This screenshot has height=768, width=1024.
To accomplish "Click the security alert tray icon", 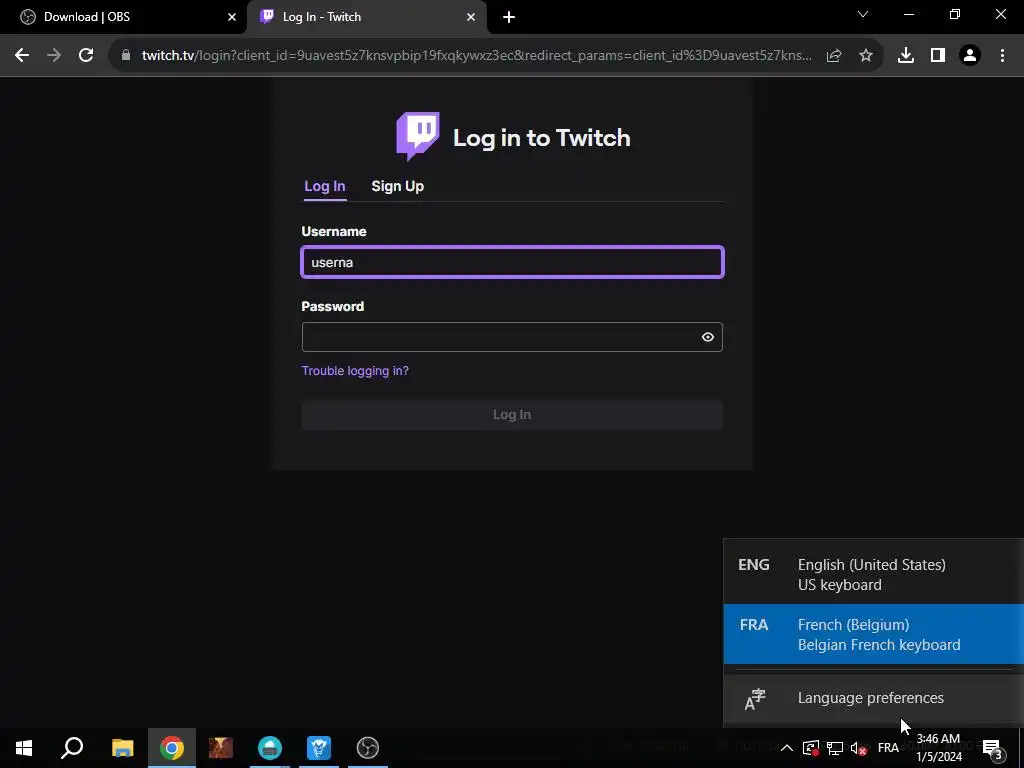I will pos(810,748).
